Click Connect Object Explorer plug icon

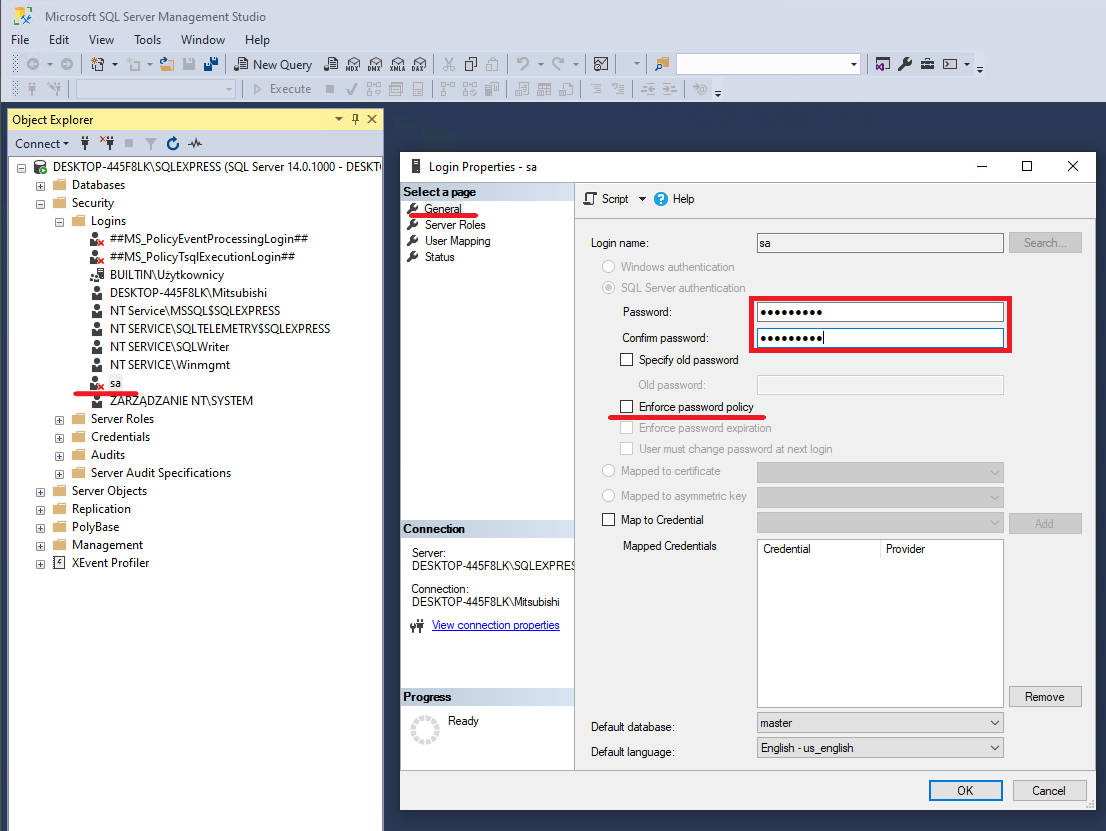(85, 143)
